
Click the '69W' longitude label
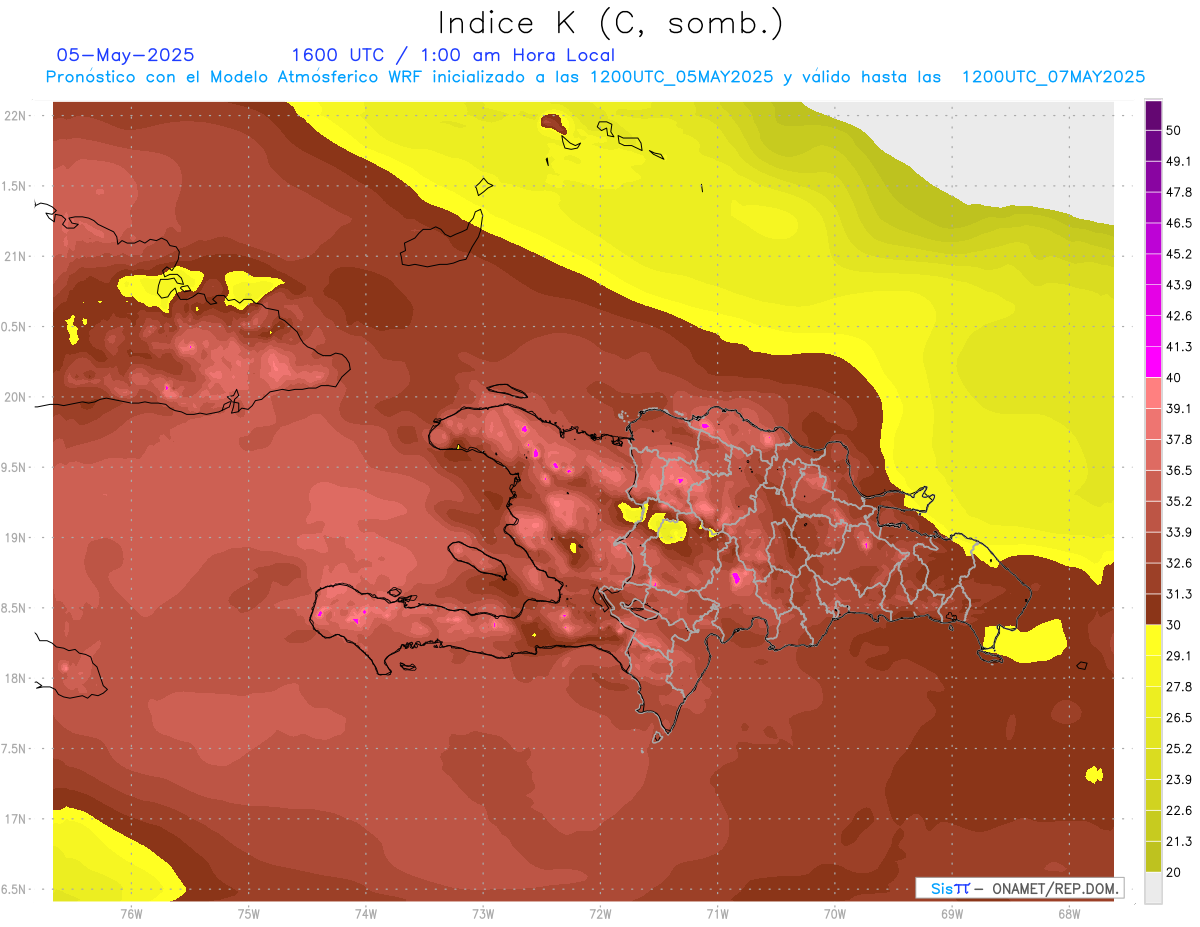click(952, 913)
